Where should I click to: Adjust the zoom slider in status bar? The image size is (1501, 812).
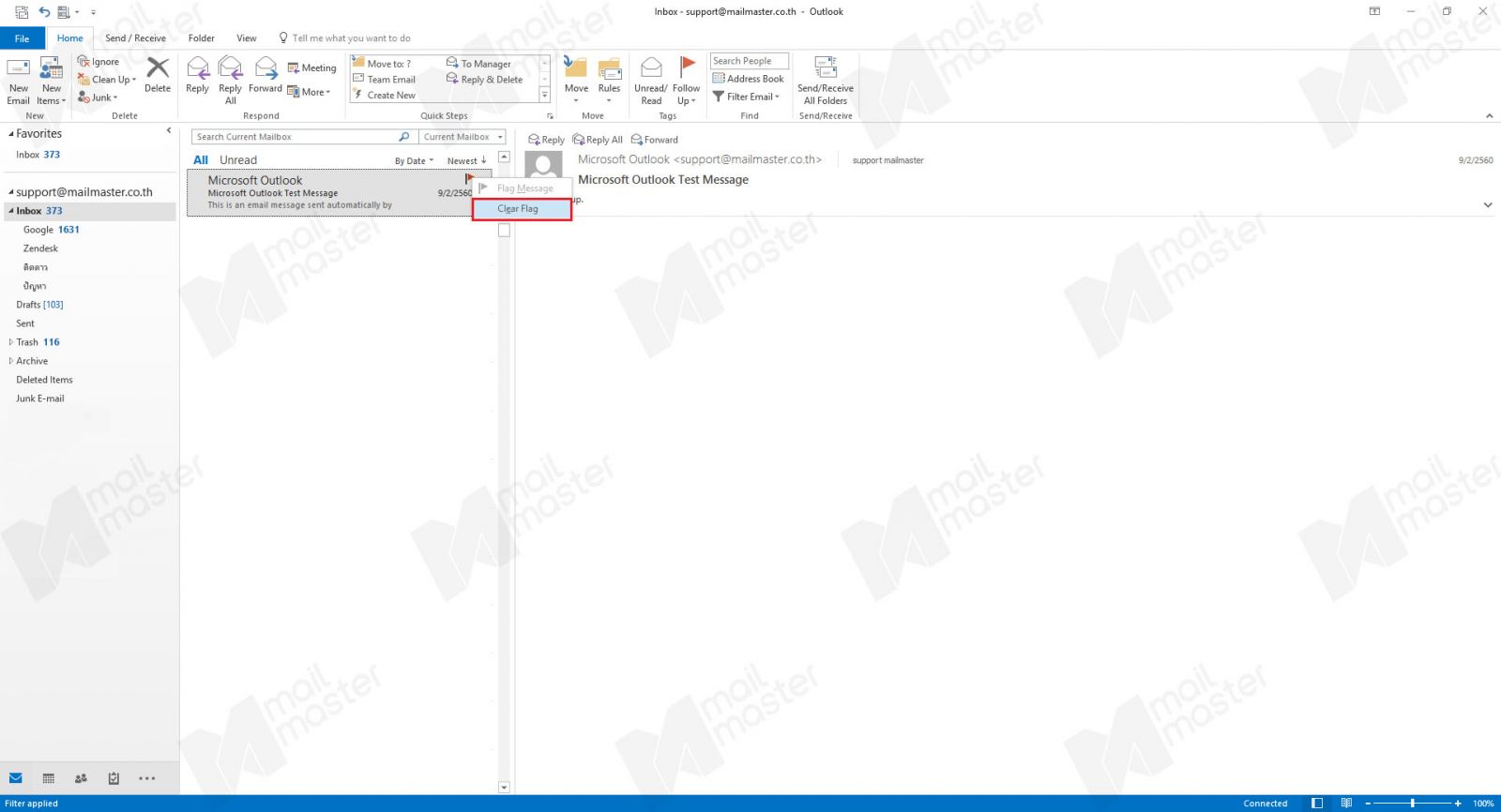1412,804
